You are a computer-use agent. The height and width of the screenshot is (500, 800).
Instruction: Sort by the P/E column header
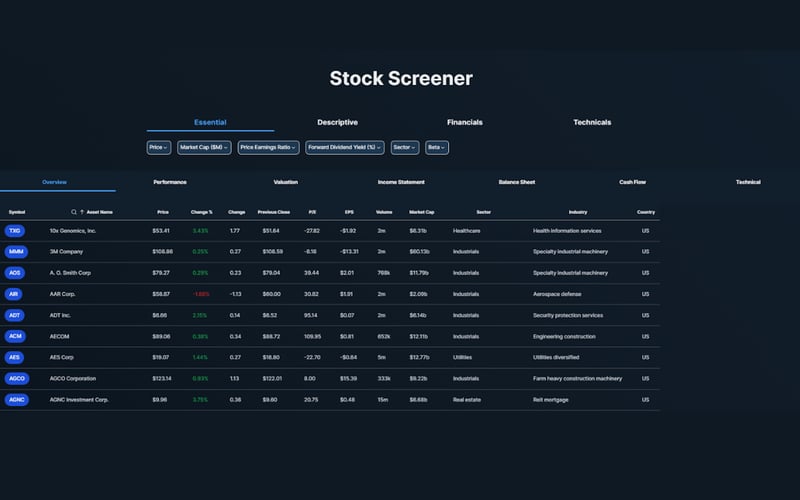pyautogui.click(x=312, y=212)
